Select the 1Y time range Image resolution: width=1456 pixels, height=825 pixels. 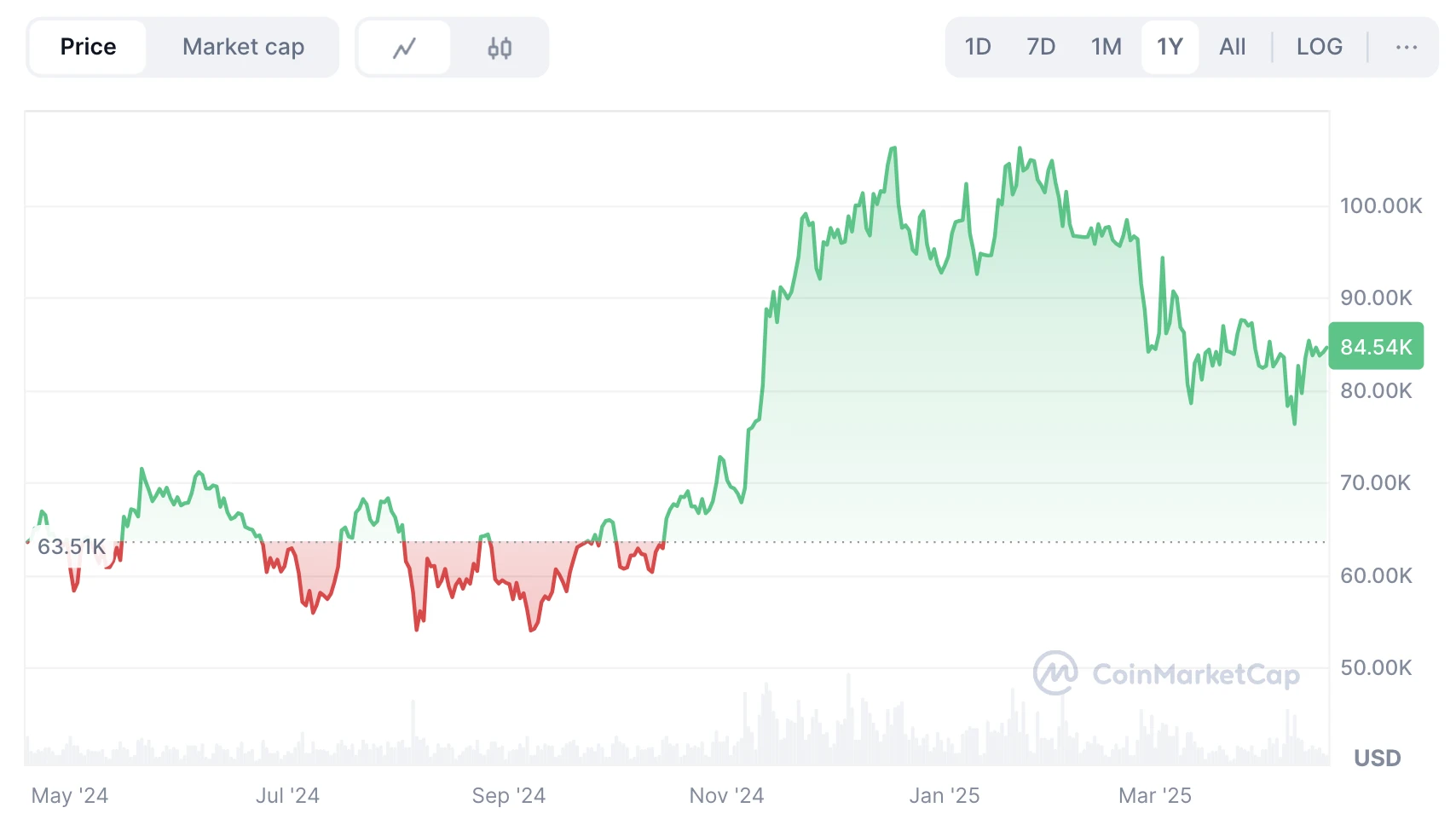click(x=1170, y=47)
